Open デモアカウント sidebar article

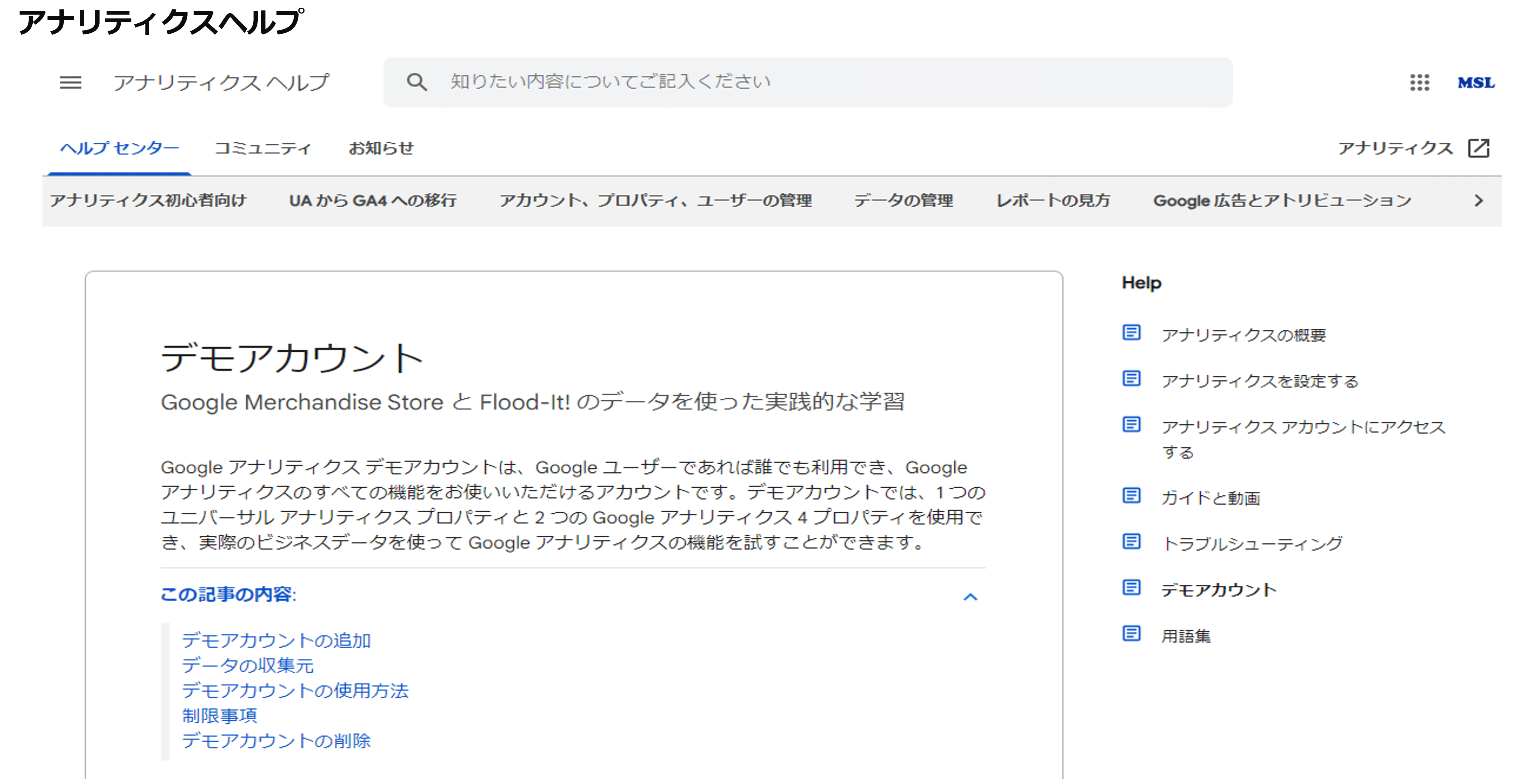pos(1218,590)
